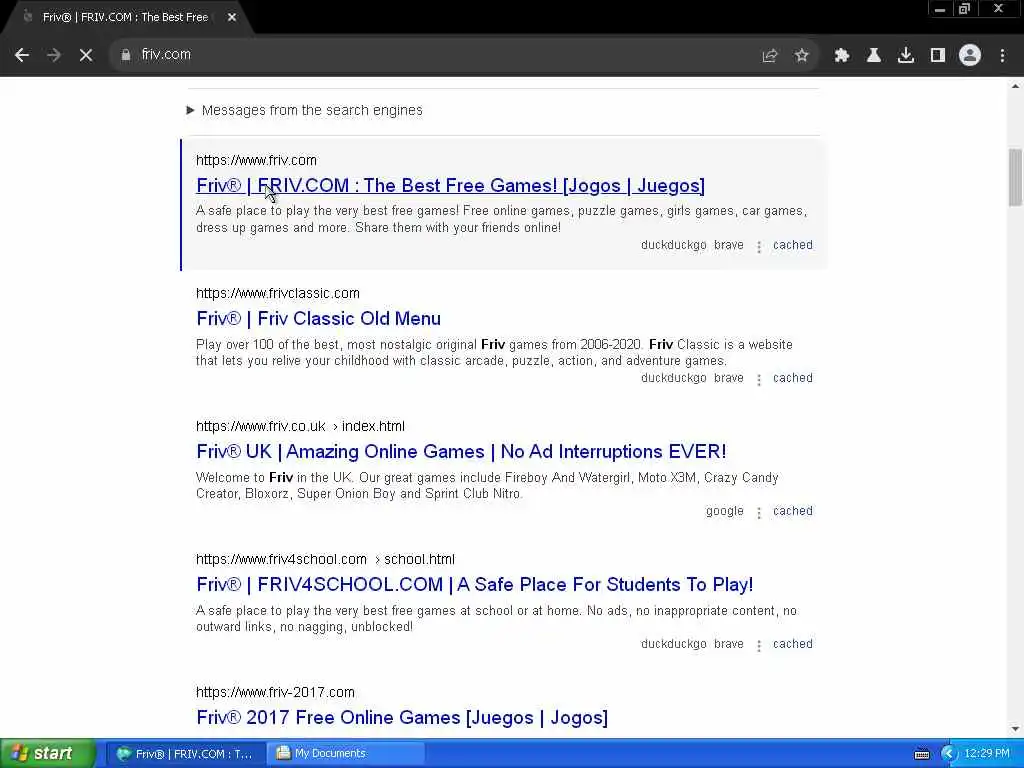Open Friv® 2017 Free Online Games link

(402, 718)
